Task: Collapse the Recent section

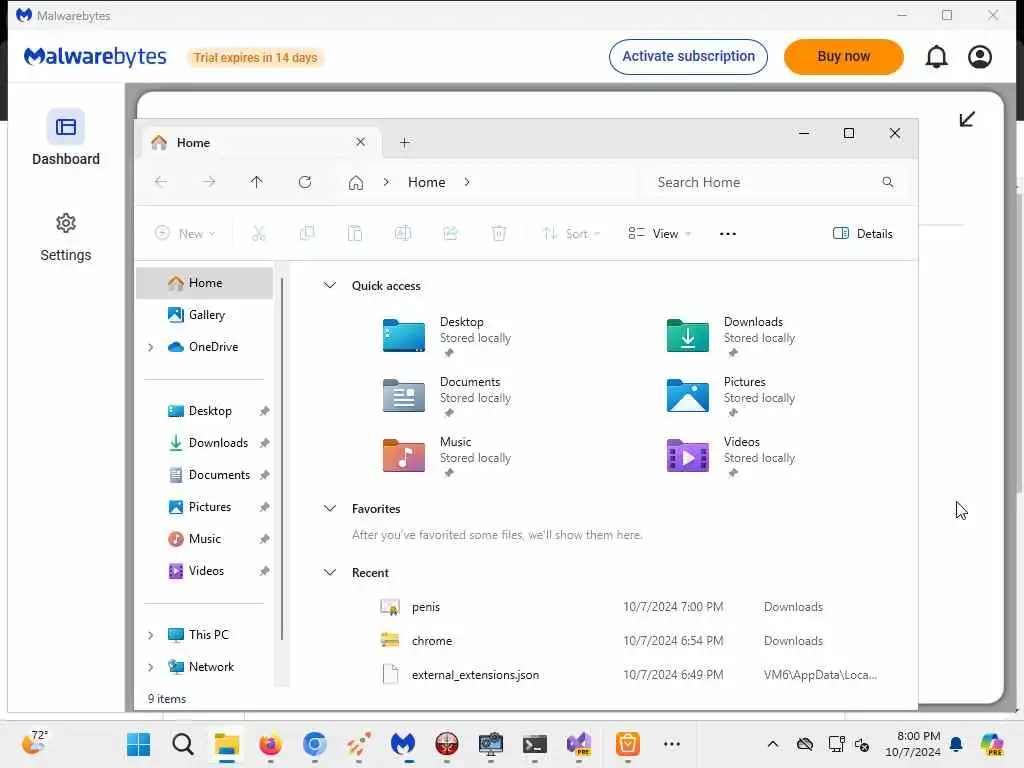Action: (330, 572)
